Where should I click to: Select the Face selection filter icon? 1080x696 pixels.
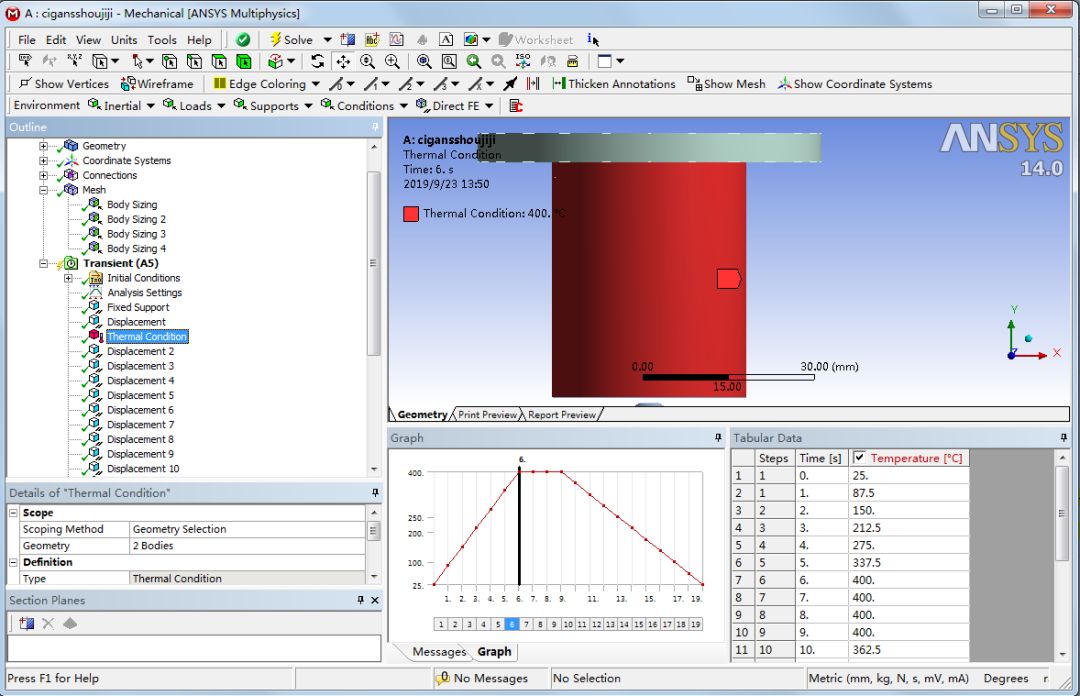219,61
